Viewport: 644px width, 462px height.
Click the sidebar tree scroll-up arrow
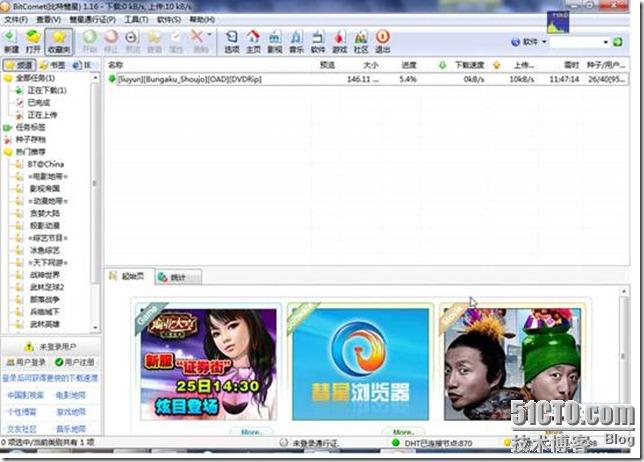[x=95, y=78]
